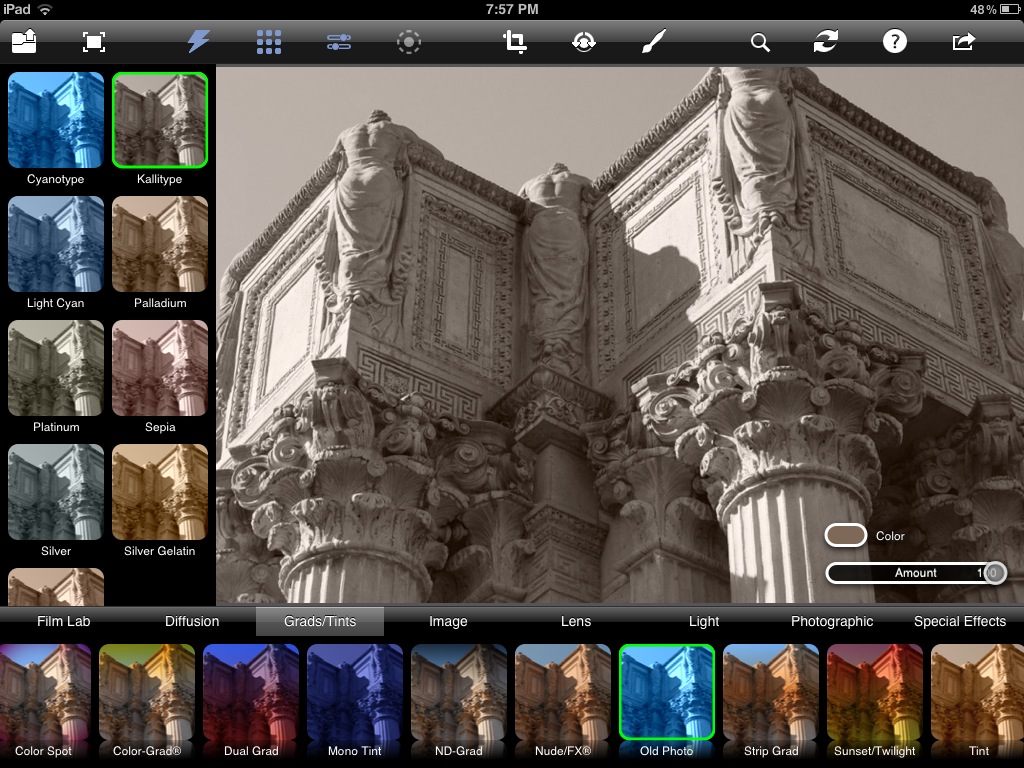The image size is (1024, 768).
Task: Open the Color swatch picker
Action: 845,536
